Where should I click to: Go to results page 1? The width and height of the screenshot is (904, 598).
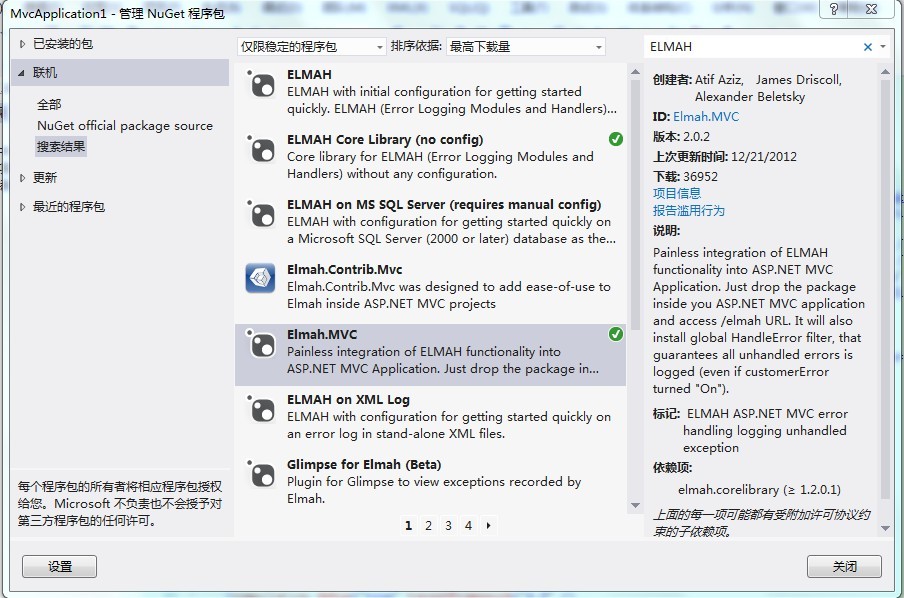pyautogui.click(x=408, y=525)
